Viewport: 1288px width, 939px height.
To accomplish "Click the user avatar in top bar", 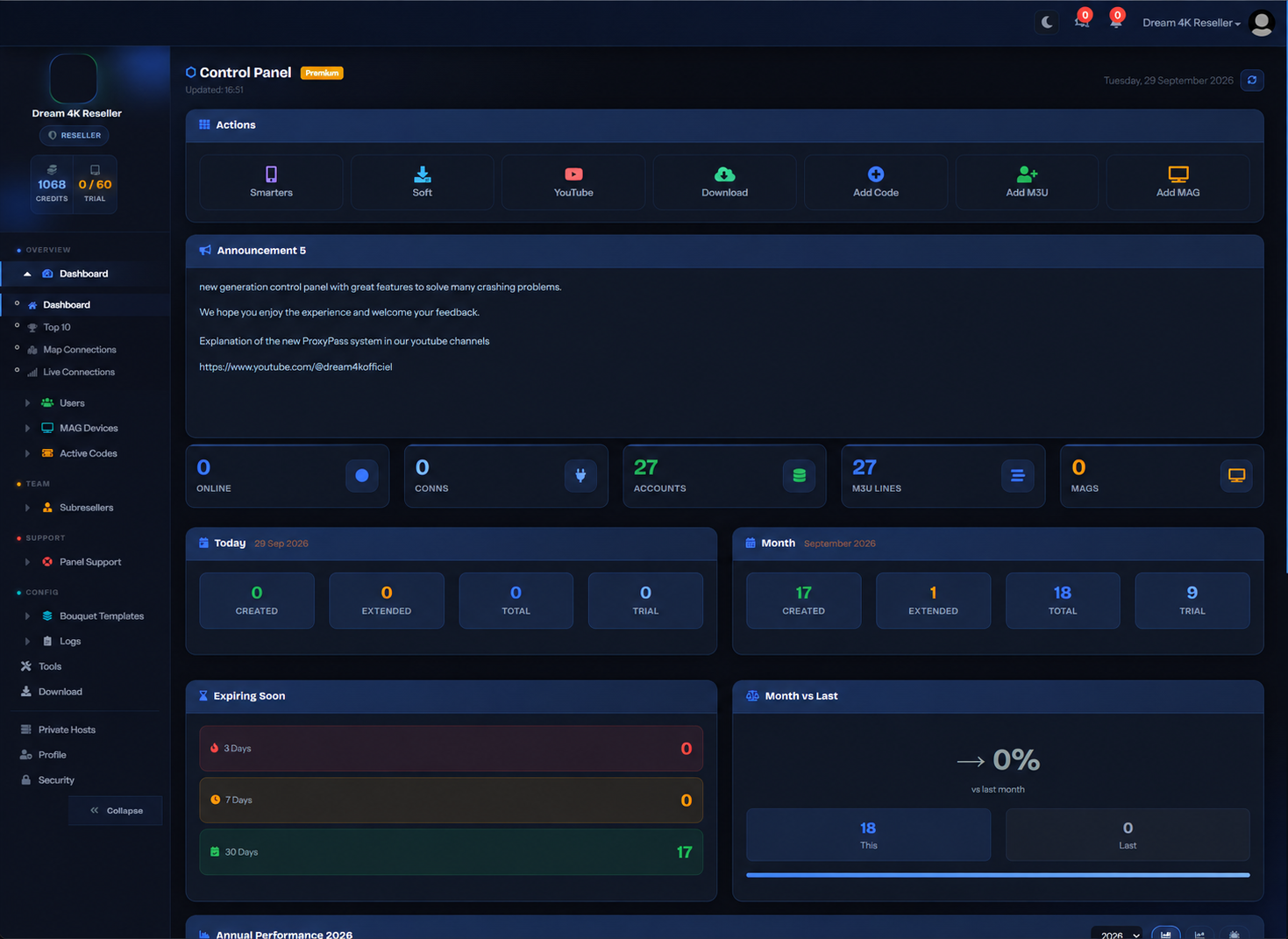I will (1262, 23).
